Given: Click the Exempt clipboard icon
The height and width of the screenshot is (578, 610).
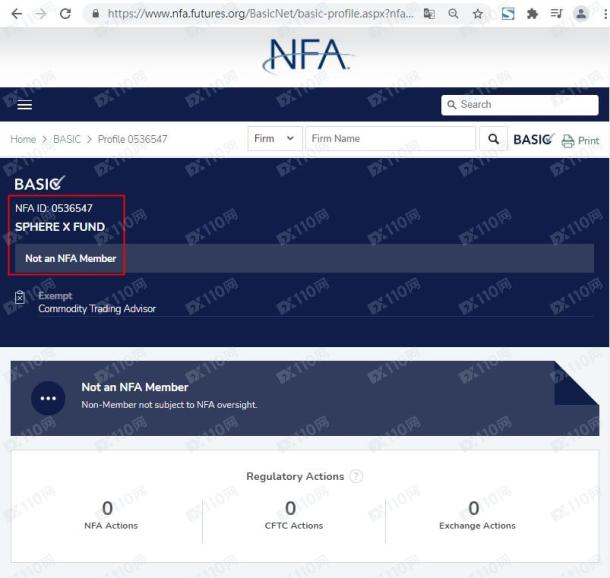Looking at the screenshot, I should click(x=20, y=297).
